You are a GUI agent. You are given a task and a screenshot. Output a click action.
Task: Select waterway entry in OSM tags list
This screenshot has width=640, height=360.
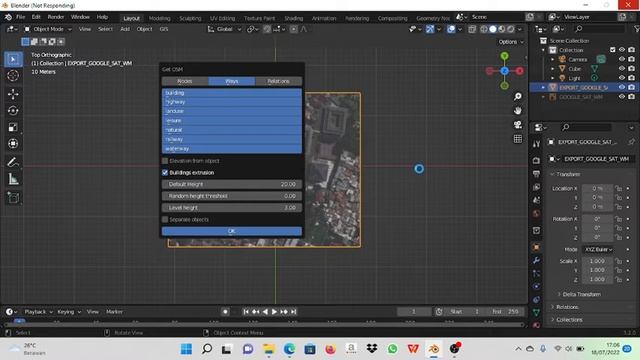point(232,149)
